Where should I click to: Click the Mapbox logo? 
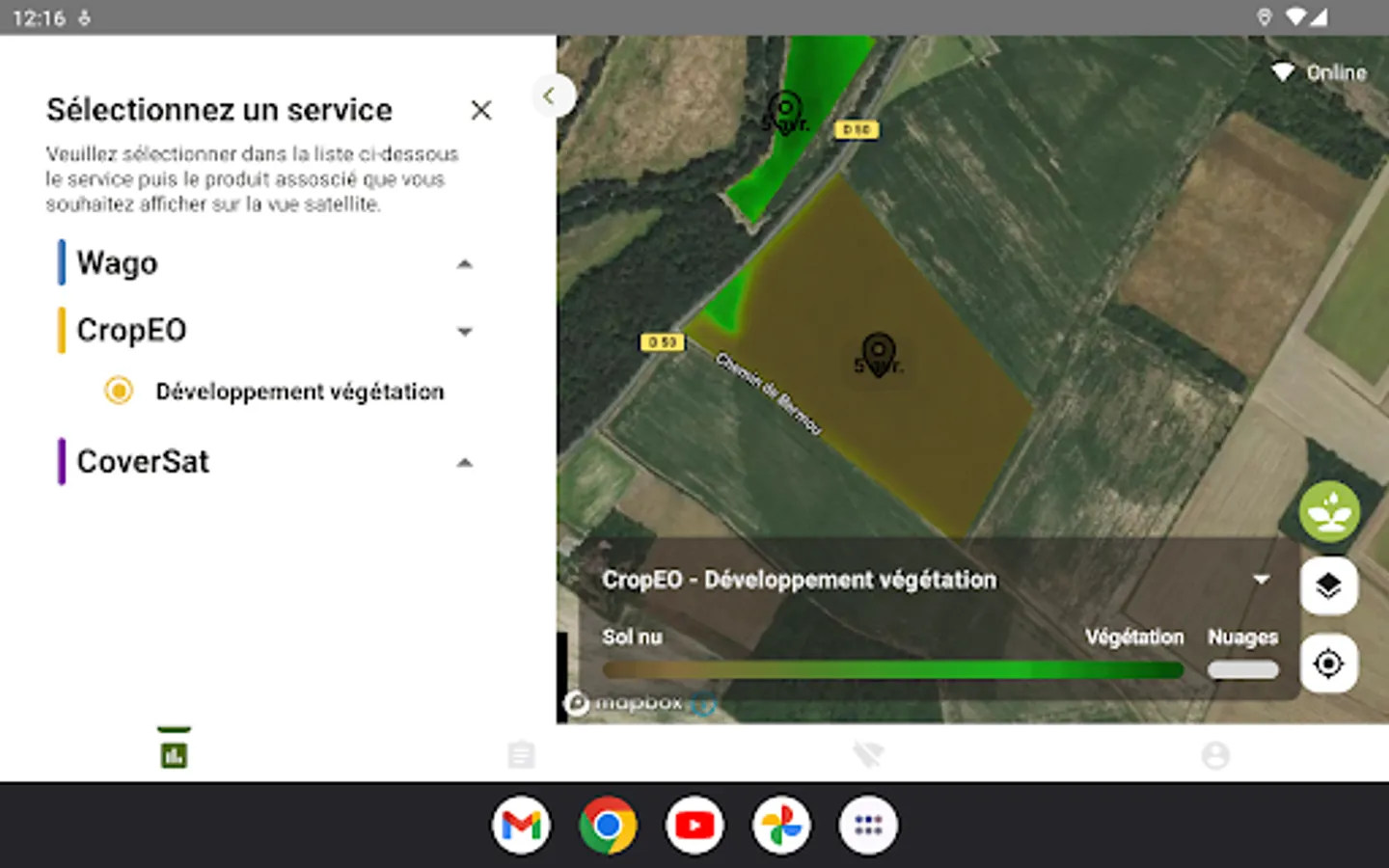(x=624, y=703)
